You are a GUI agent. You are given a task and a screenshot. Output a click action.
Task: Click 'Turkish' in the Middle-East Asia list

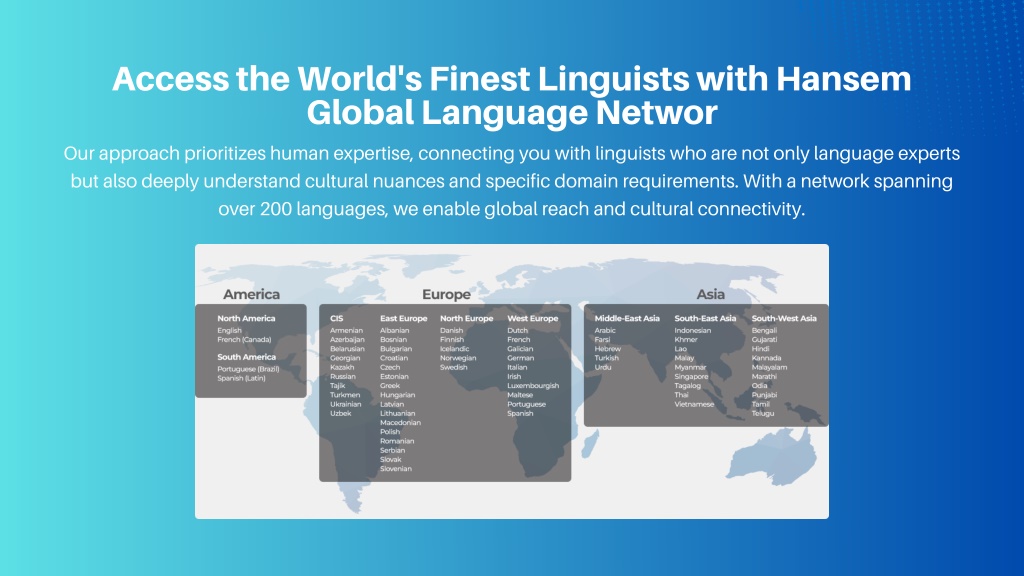[x=606, y=358]
